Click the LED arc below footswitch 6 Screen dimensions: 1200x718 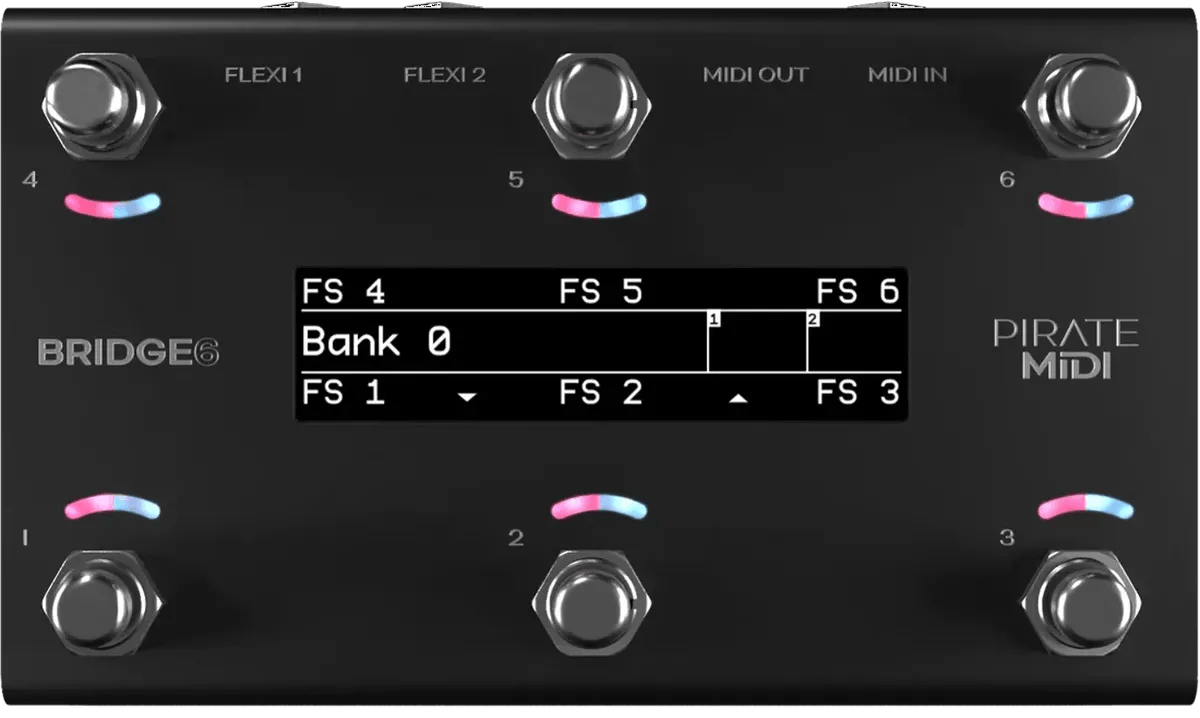point(1086,203)
